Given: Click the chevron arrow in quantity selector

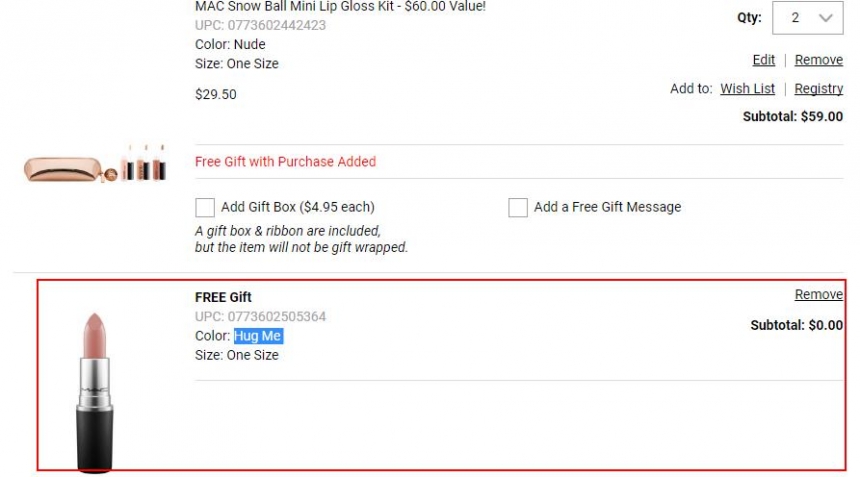Looking at the screenshot, I should [825, 18].
